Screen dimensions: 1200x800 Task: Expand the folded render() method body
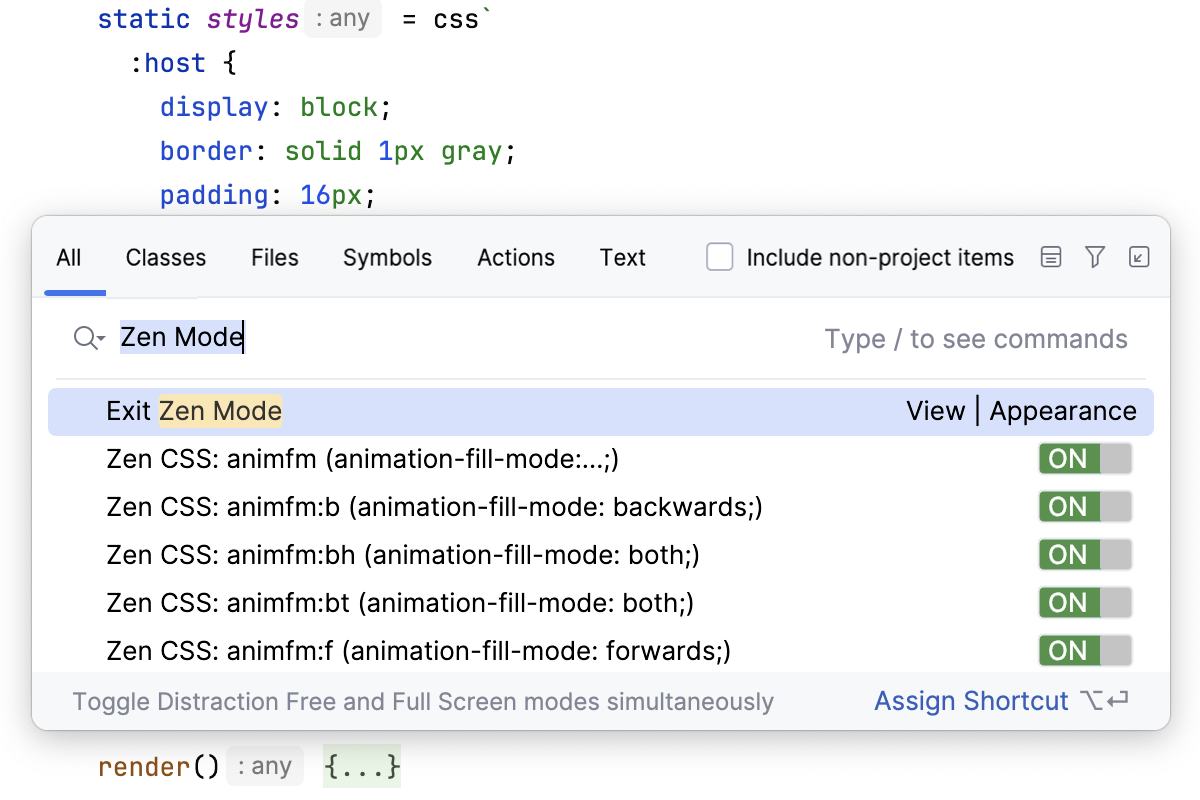point(362,765)
